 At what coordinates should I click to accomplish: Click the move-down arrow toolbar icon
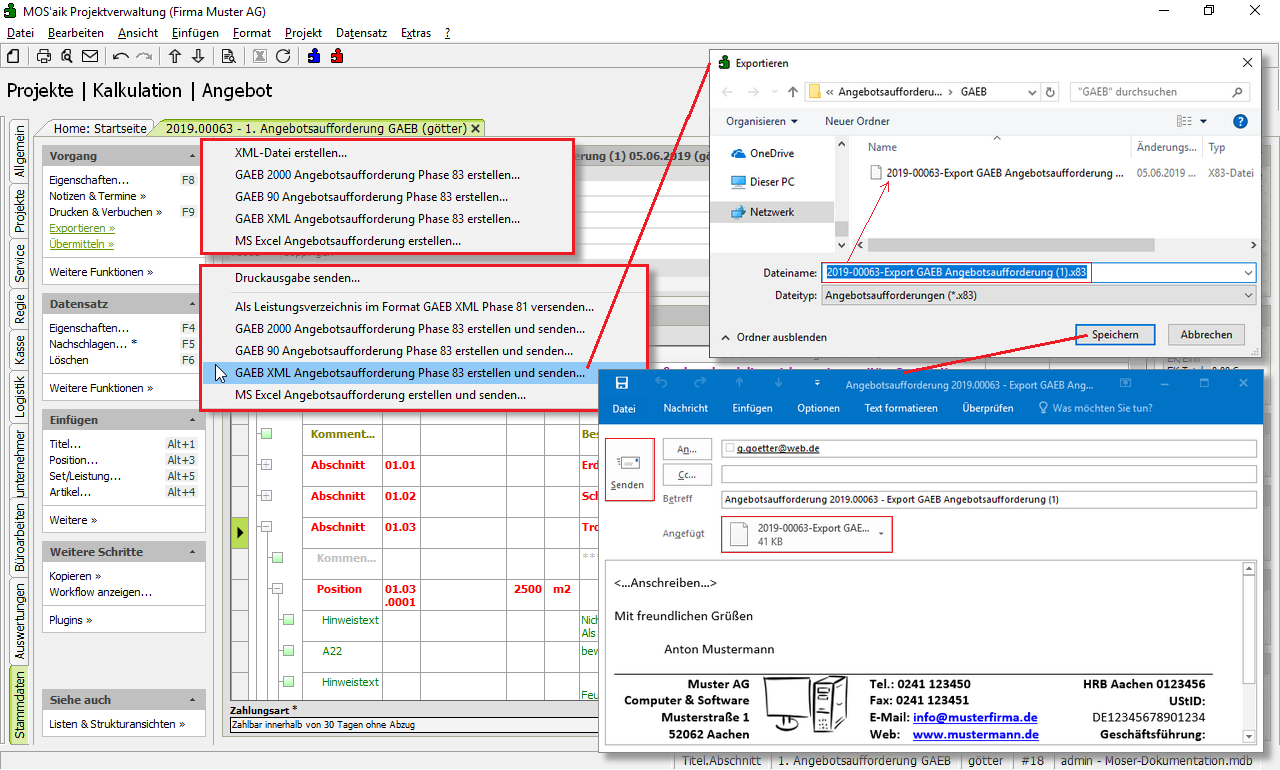coord(198,56)
